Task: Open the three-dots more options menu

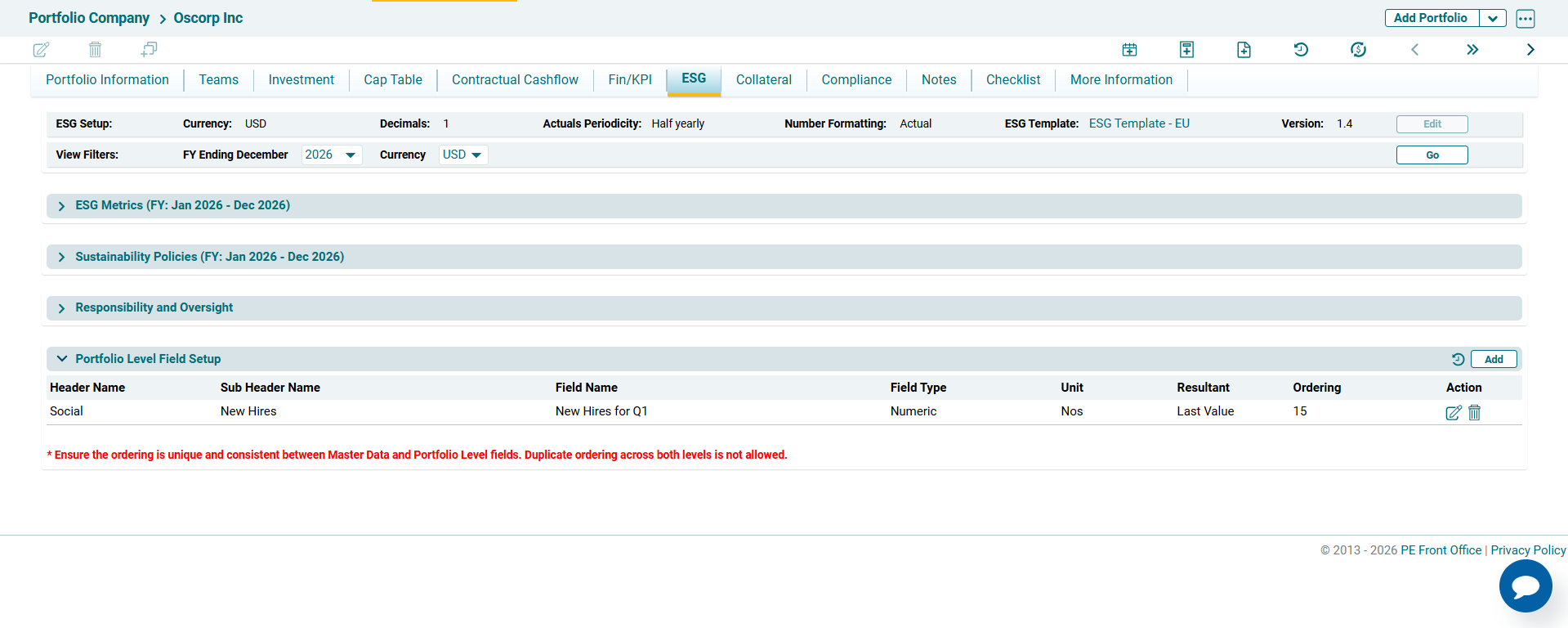Action: click(x=1525, y=19)
